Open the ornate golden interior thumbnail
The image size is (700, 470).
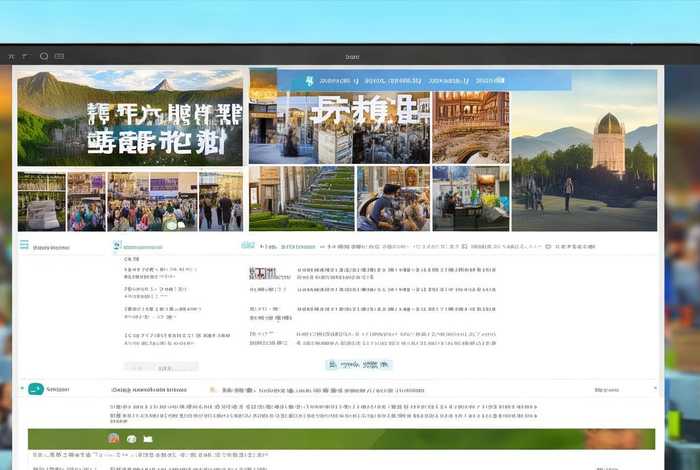pyautogui.click(x=471, y=127)
